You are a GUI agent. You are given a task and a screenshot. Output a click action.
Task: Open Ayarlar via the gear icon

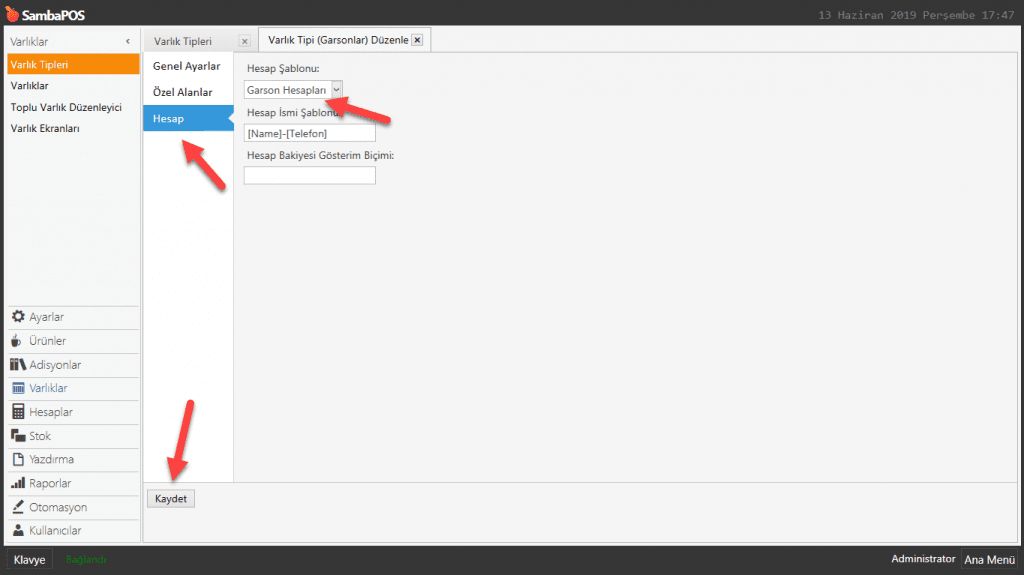click(18, 317)
